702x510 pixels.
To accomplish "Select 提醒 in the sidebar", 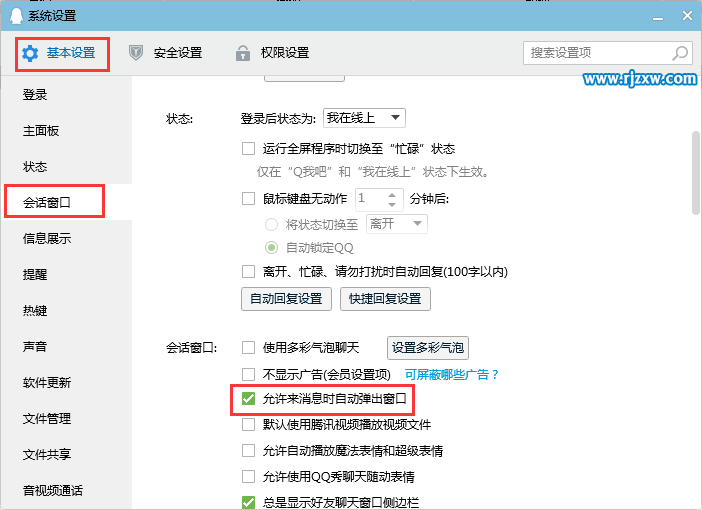I will [66, 274].
